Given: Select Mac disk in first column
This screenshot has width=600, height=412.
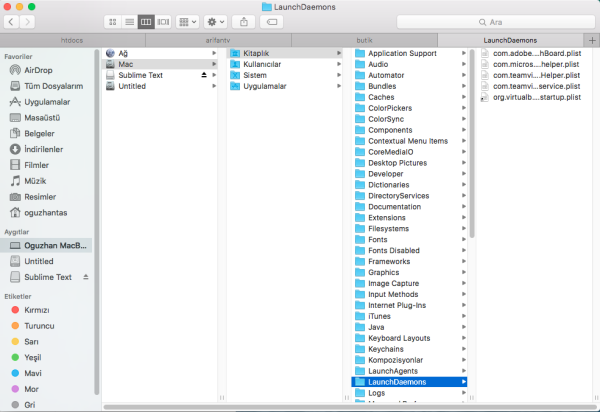Looking at the screenshot, I should 161,64.
